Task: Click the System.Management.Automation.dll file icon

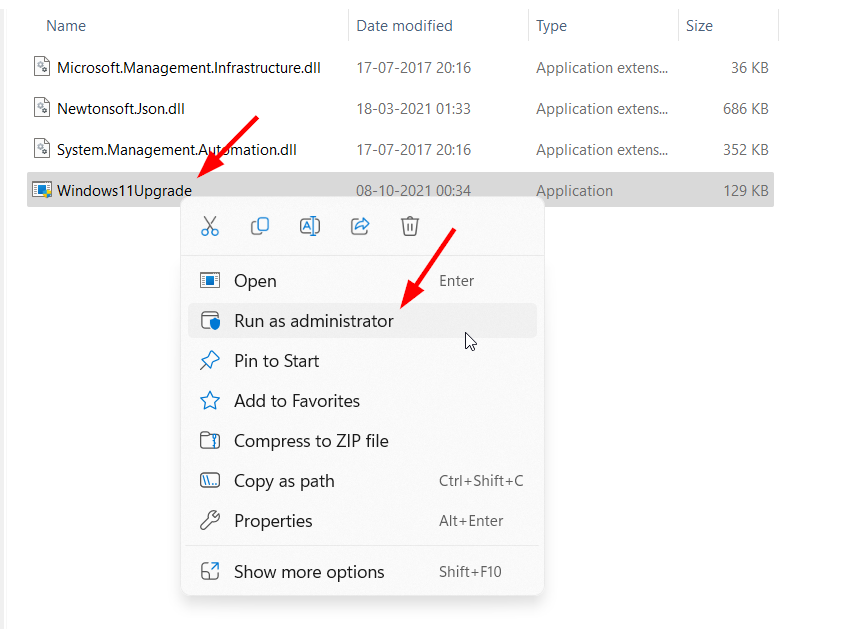Action: click(42, 149)
